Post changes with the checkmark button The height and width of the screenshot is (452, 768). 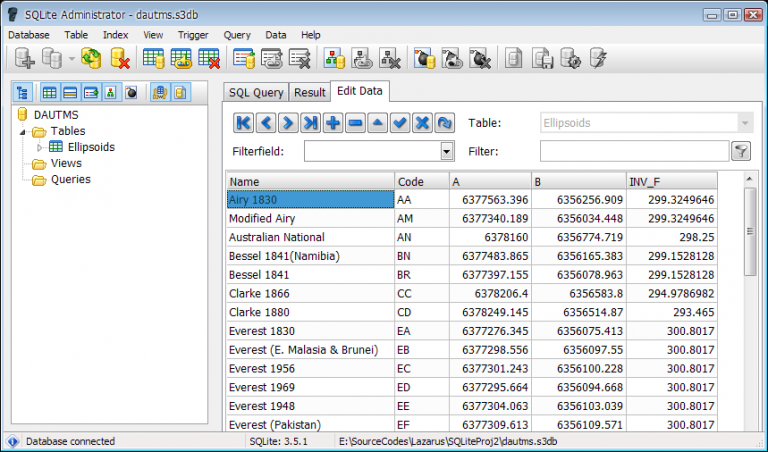pyautogui.click(x=400, y=123)
